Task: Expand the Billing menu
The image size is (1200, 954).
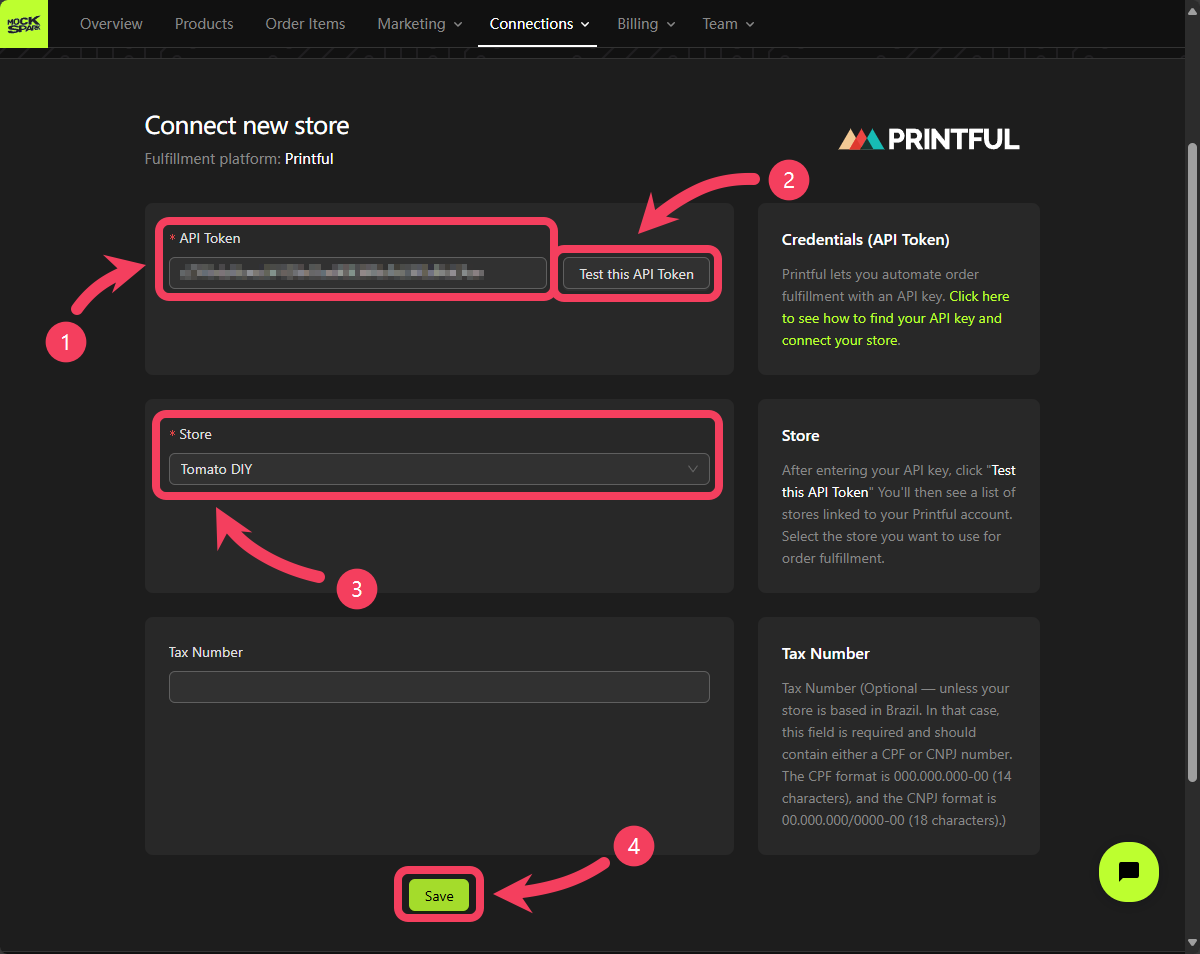Action: tap(646, 24)
